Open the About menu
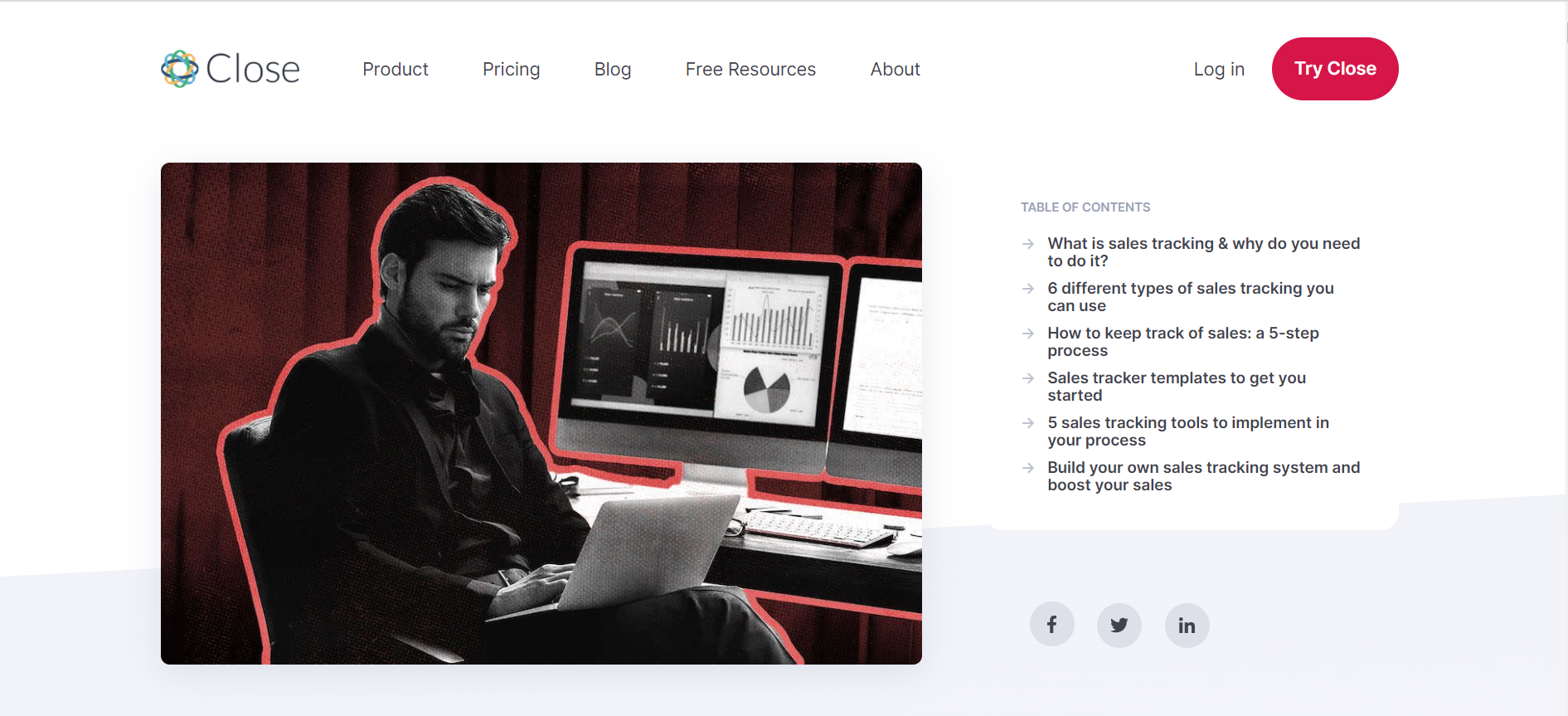The width and height of the screenshot is (1568, 716). pos(895,70)
